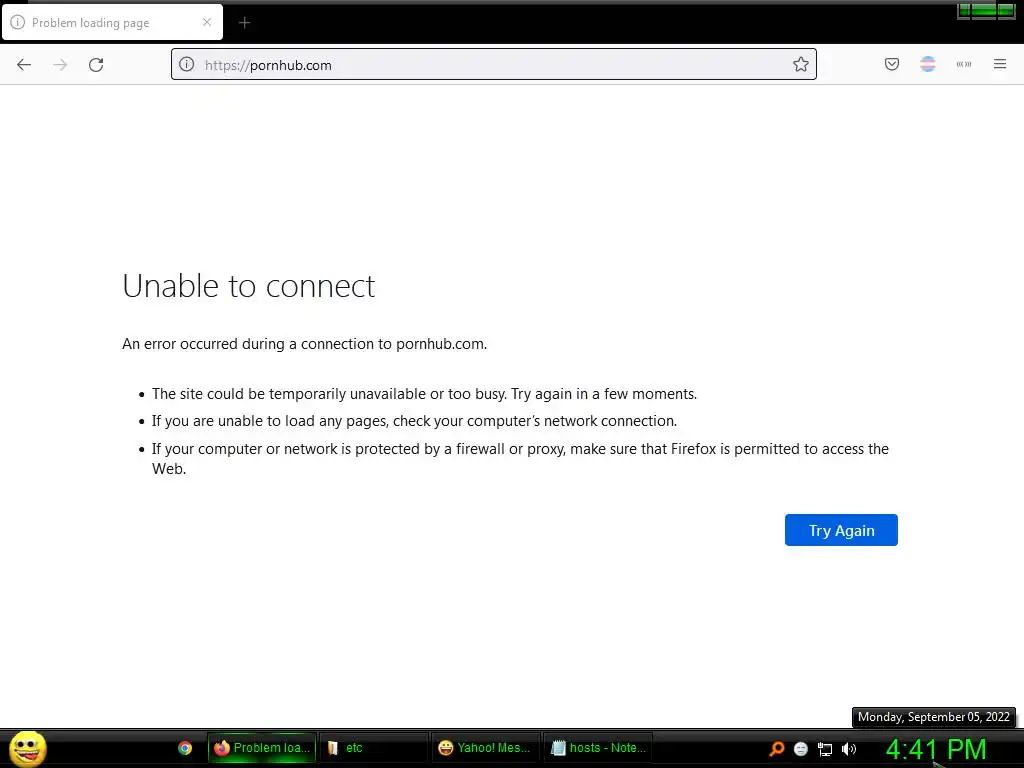1024x768 pixels.
Task: Open a new tab with the plus button
Action: pyautogui.click(x=244, y=23)
